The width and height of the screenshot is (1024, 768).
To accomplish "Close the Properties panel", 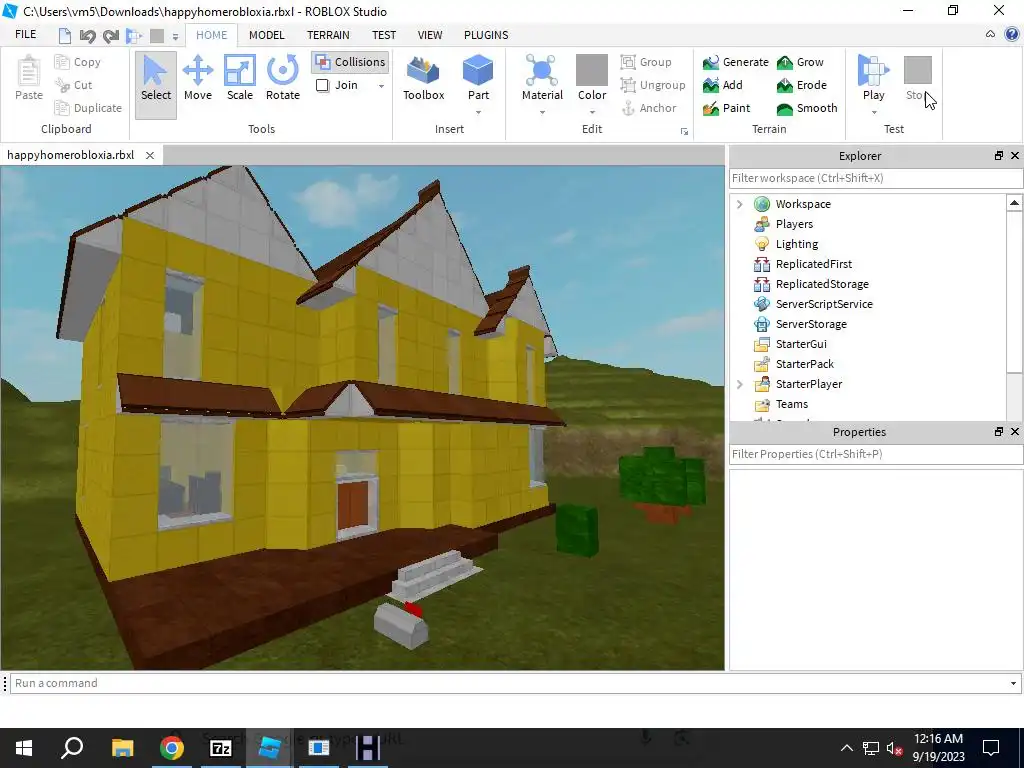I will [1015, 432].
